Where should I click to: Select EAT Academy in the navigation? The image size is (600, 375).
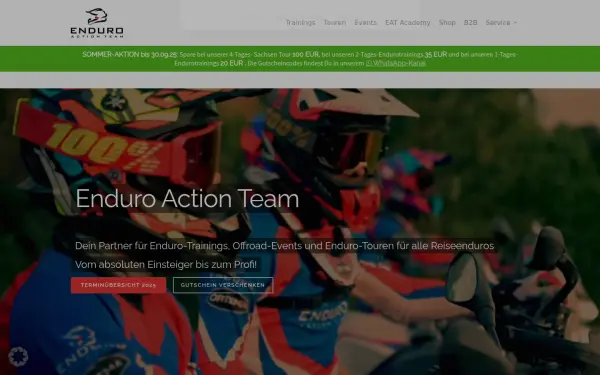[x=408, y=23]
